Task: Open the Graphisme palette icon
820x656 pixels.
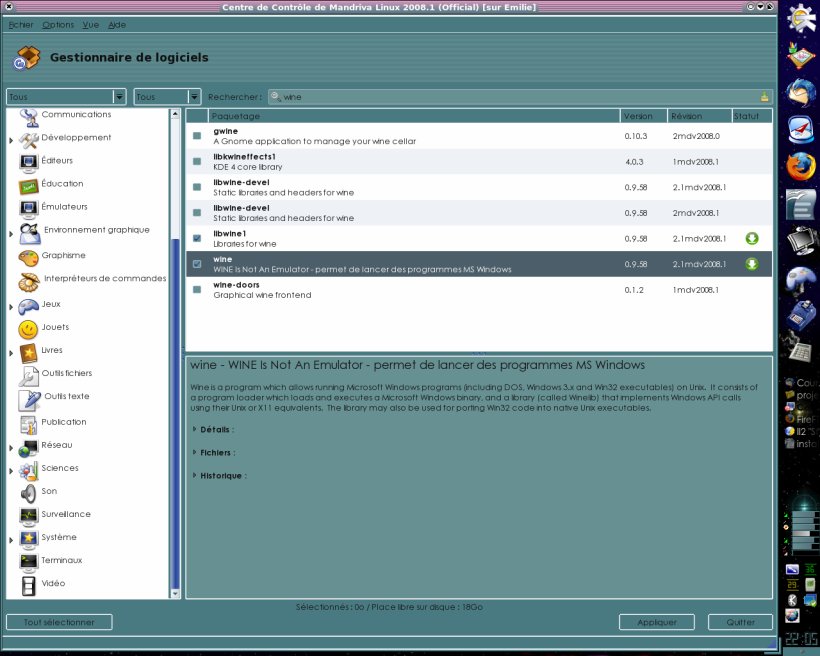Action: tap(29, 257)
